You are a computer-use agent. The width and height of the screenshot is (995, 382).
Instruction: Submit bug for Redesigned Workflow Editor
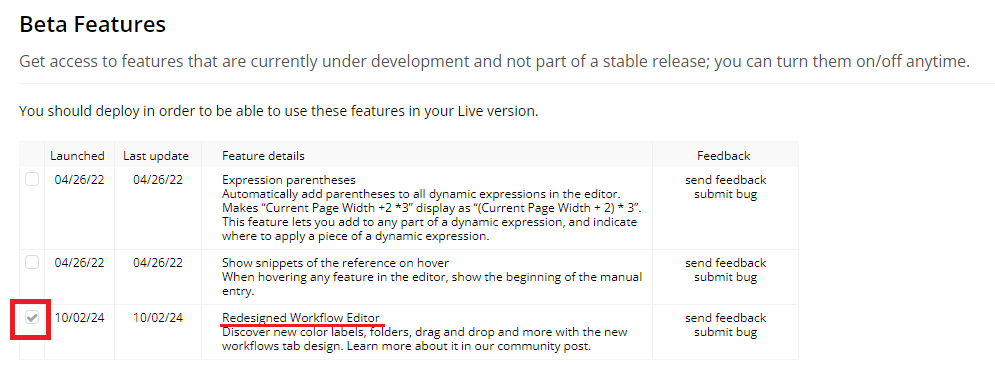(x=725, y=333)
